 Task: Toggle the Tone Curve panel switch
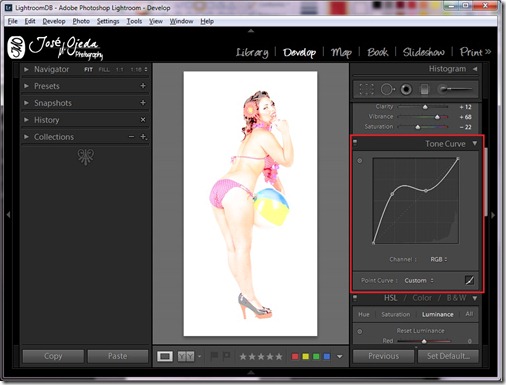click(355, 143)
